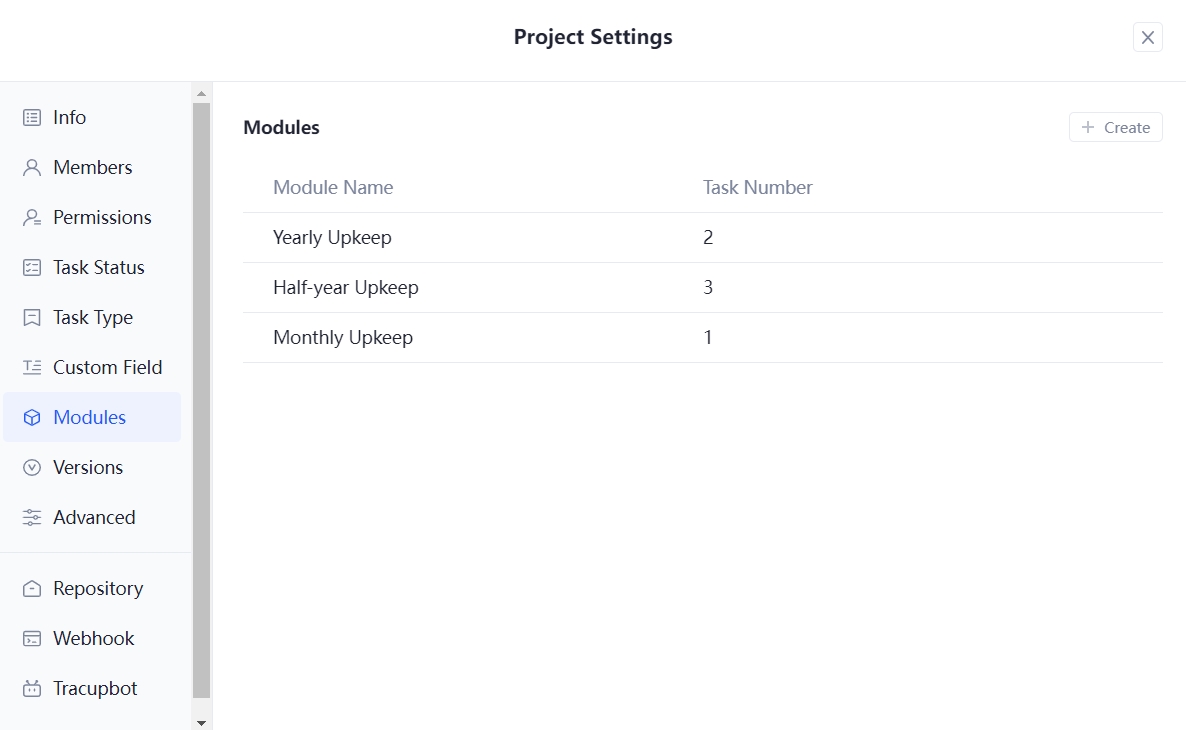Click the Modules cube icon
1186x730 pixels.
pyautogui.click(x=31, y=417)
